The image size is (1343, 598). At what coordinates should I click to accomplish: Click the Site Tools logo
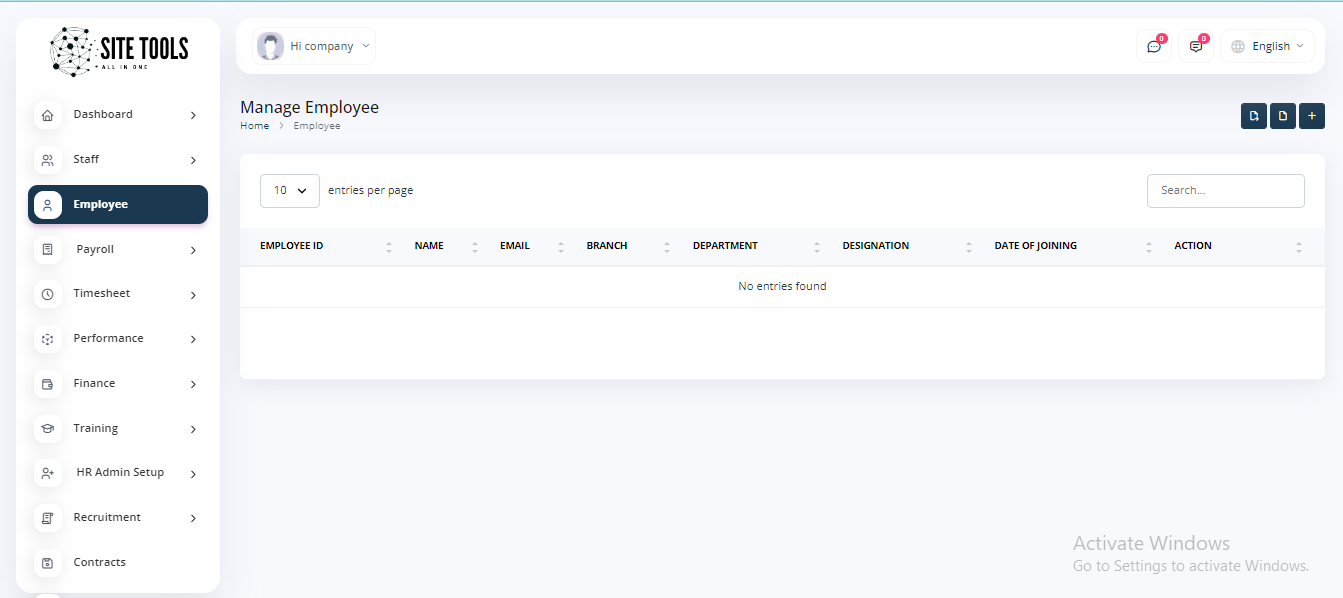coord(119,52)
